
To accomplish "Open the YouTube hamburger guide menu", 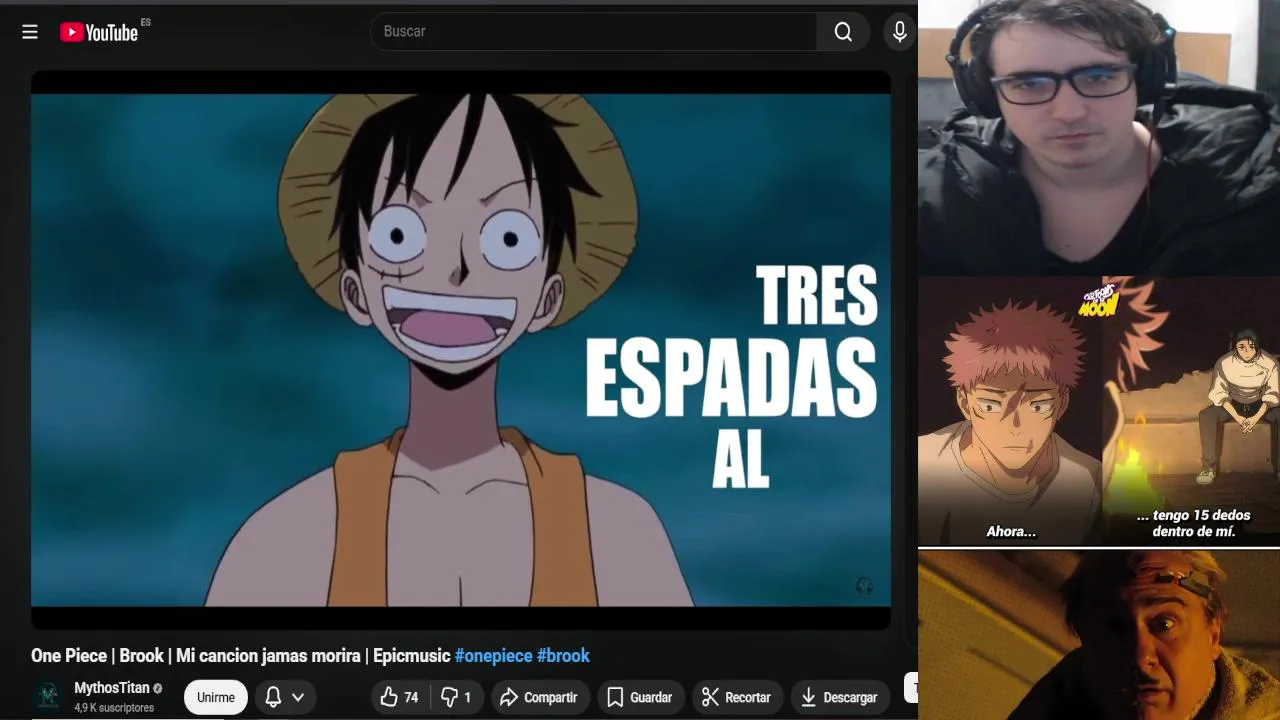I will point(30,32).
